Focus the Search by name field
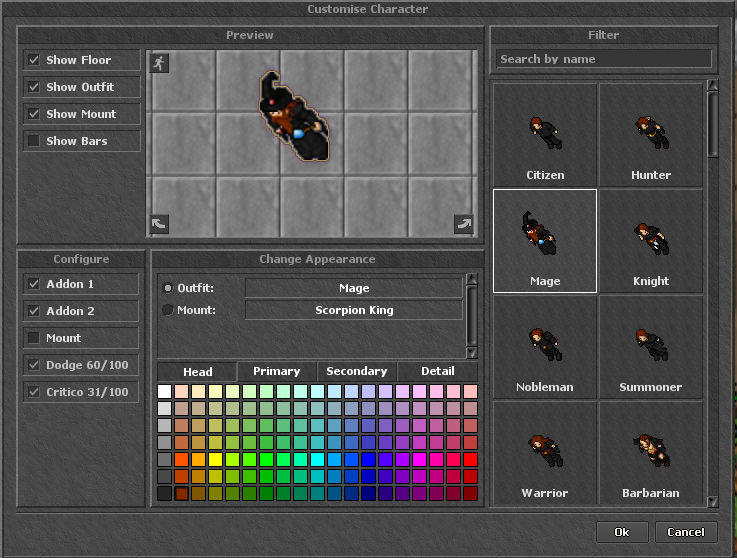This screenshot has width=737, height=558. pos(604,59)
